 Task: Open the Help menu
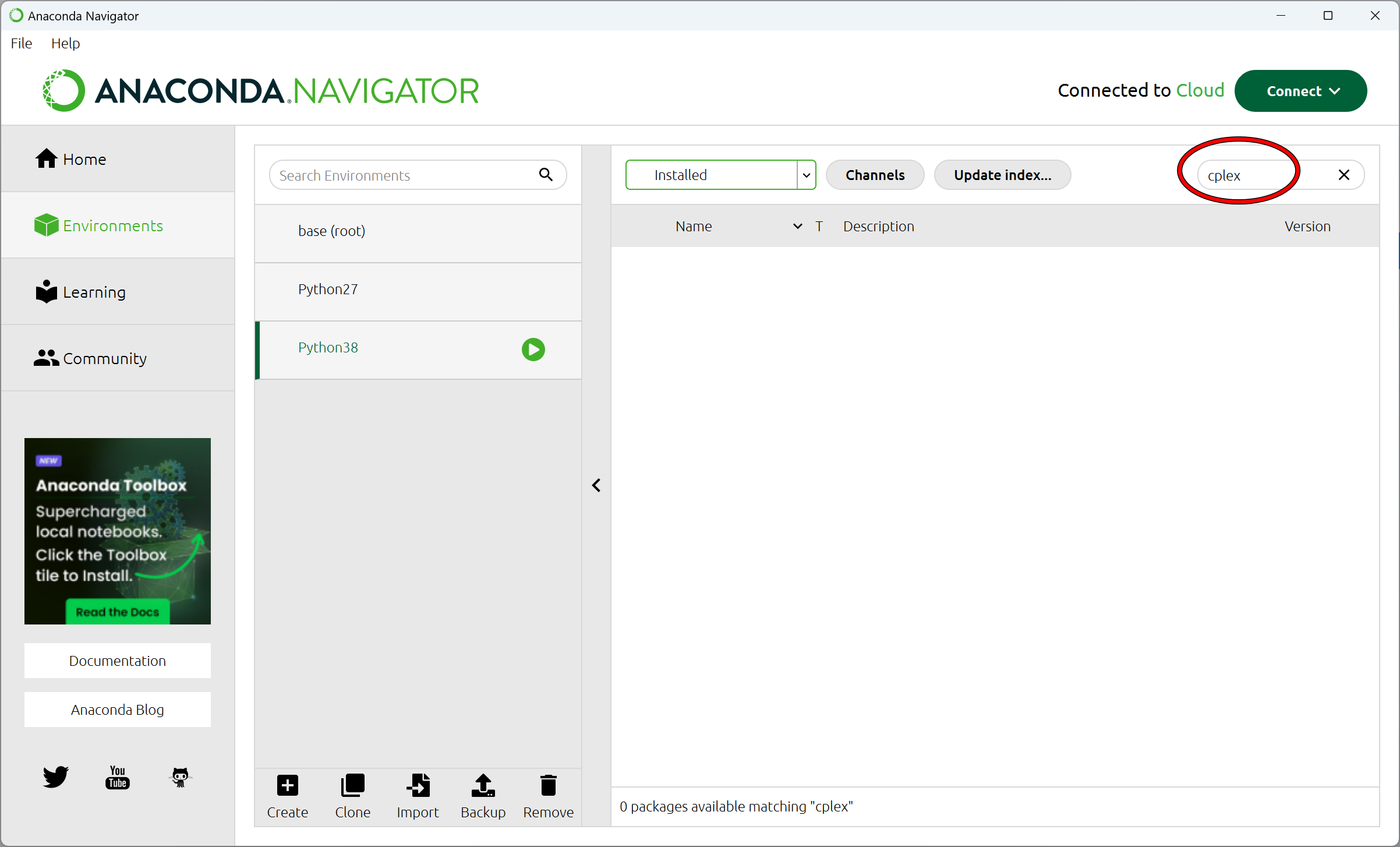tap(65, 44)
